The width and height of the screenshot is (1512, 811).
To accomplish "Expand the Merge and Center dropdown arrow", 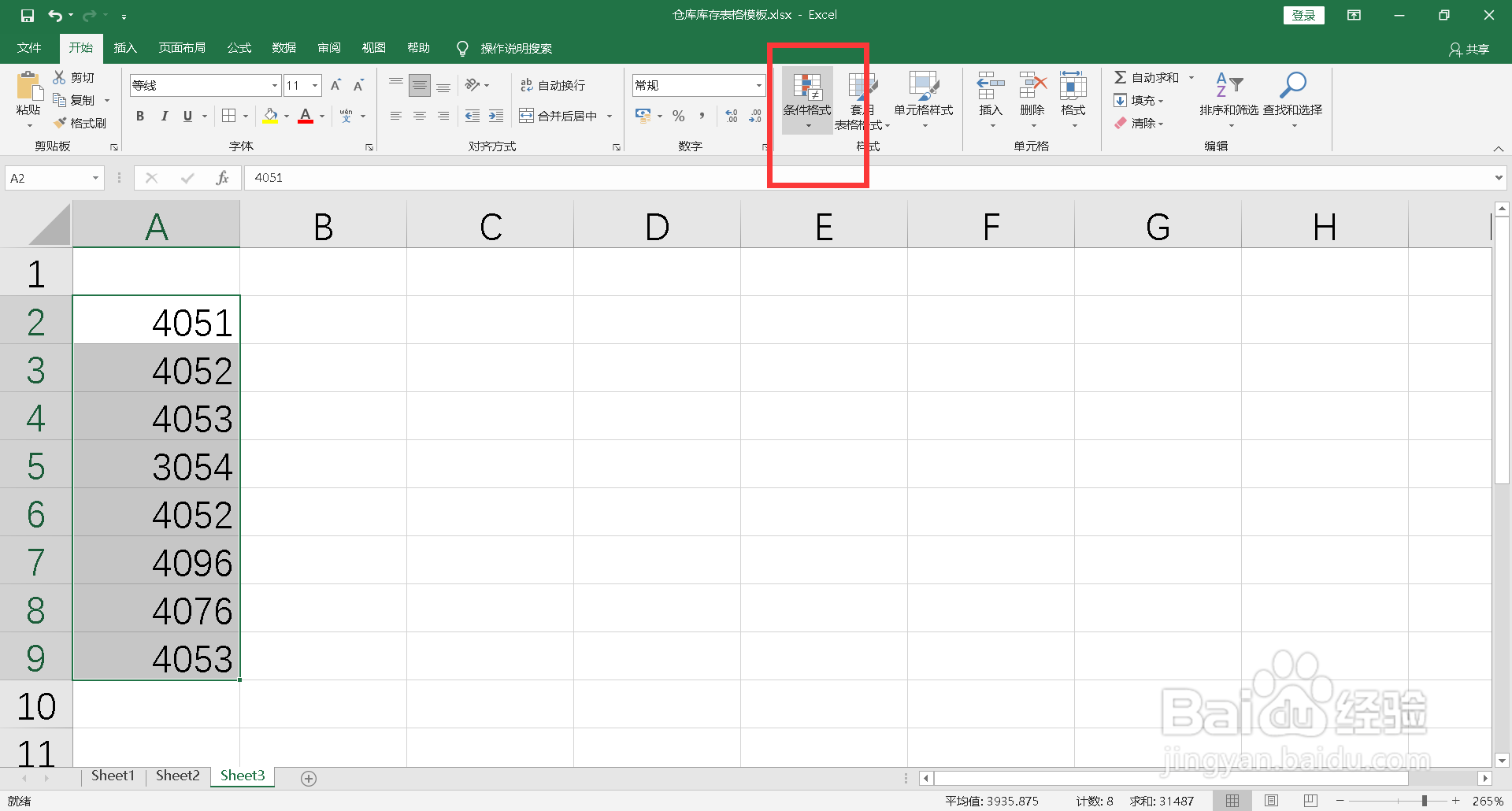I will (x=610, y=116).
